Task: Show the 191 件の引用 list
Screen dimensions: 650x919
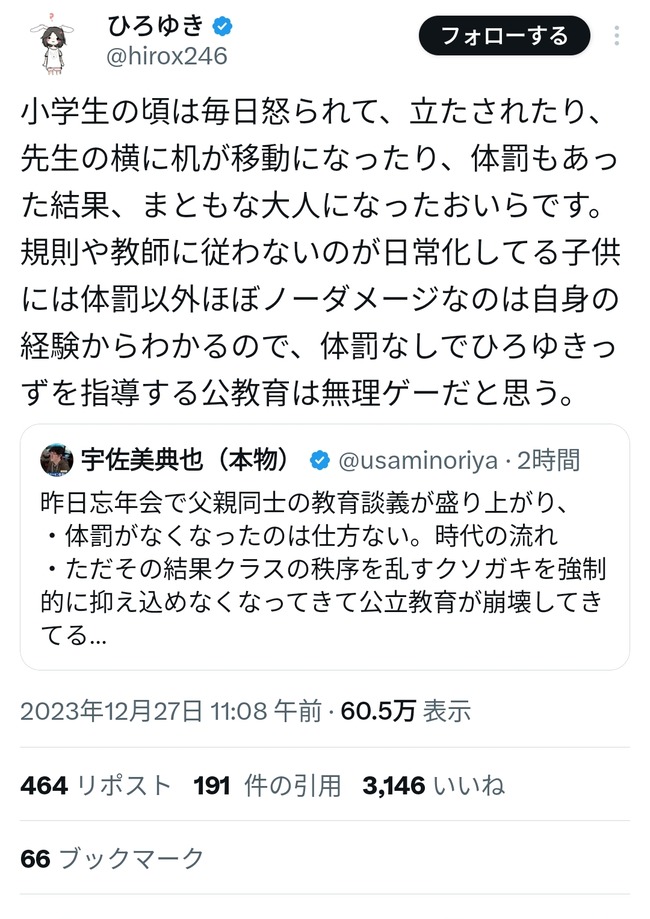Action: [x=266, y=785]
